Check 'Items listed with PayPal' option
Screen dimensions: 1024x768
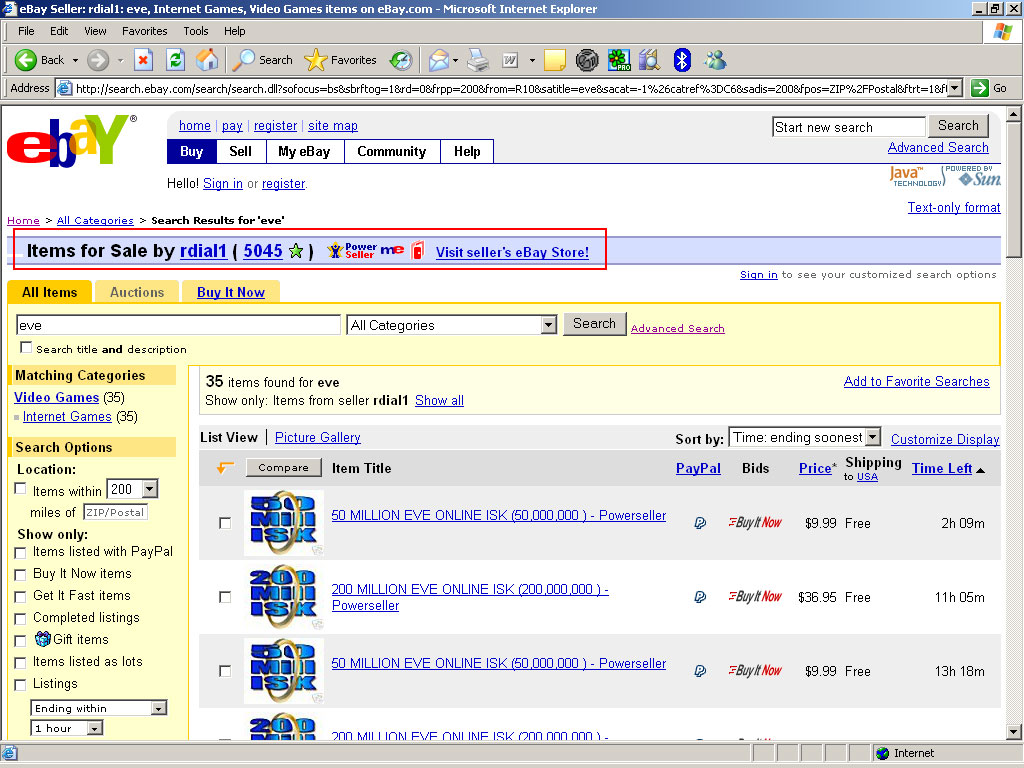coord(20,552)
